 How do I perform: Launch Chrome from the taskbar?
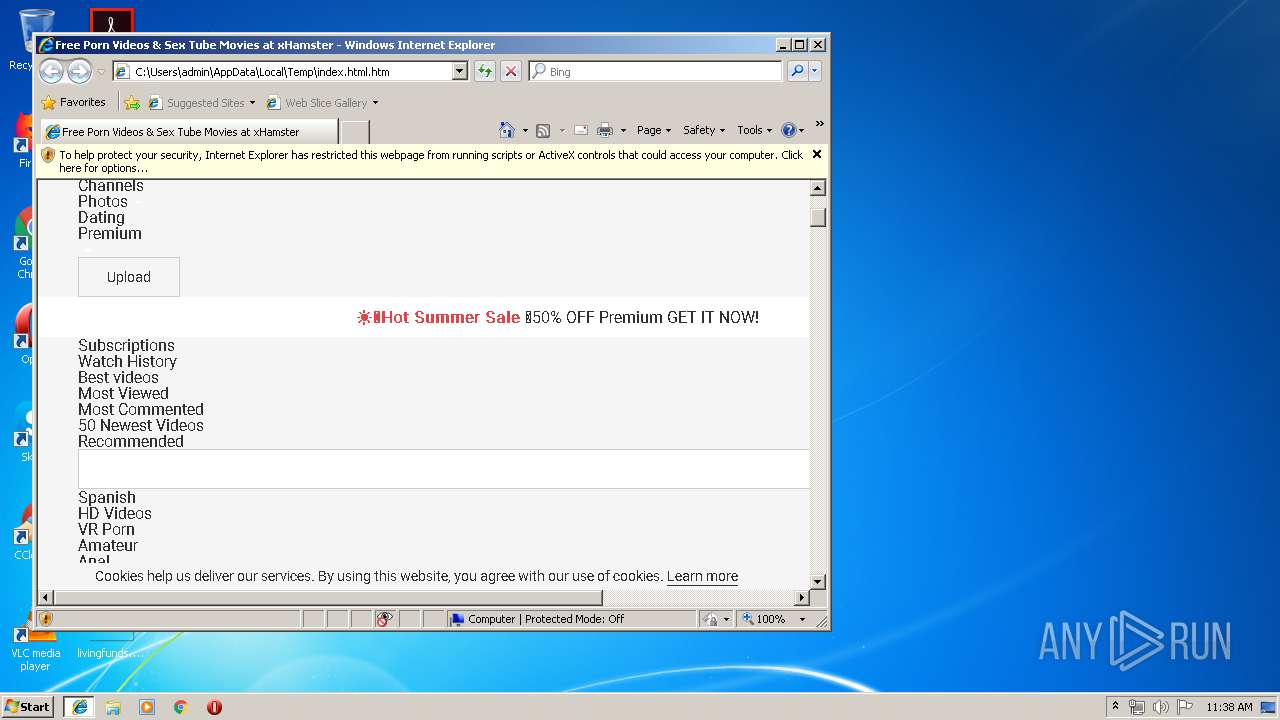tap(181, 707)
